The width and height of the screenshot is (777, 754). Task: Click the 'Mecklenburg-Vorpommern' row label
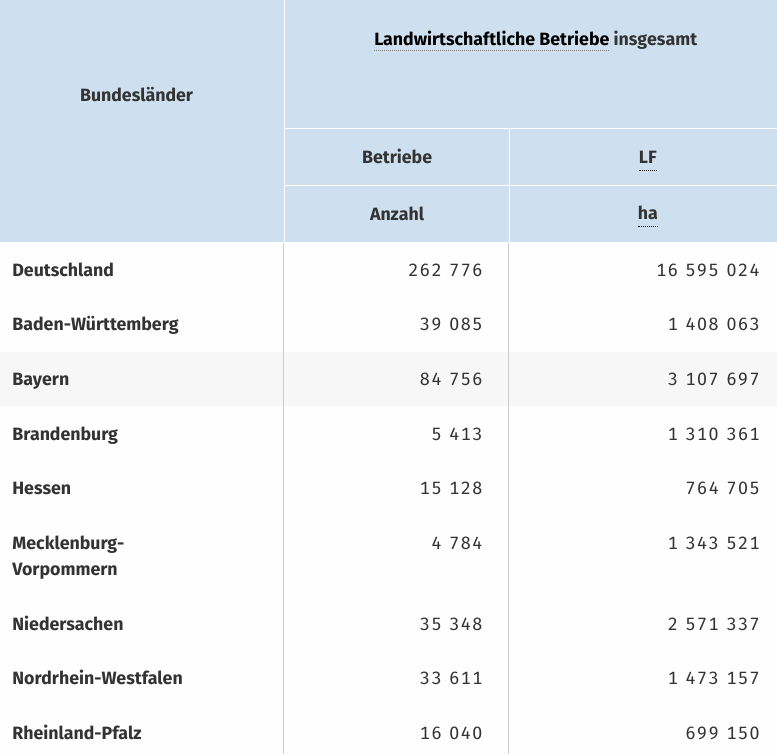click(66, 556)
